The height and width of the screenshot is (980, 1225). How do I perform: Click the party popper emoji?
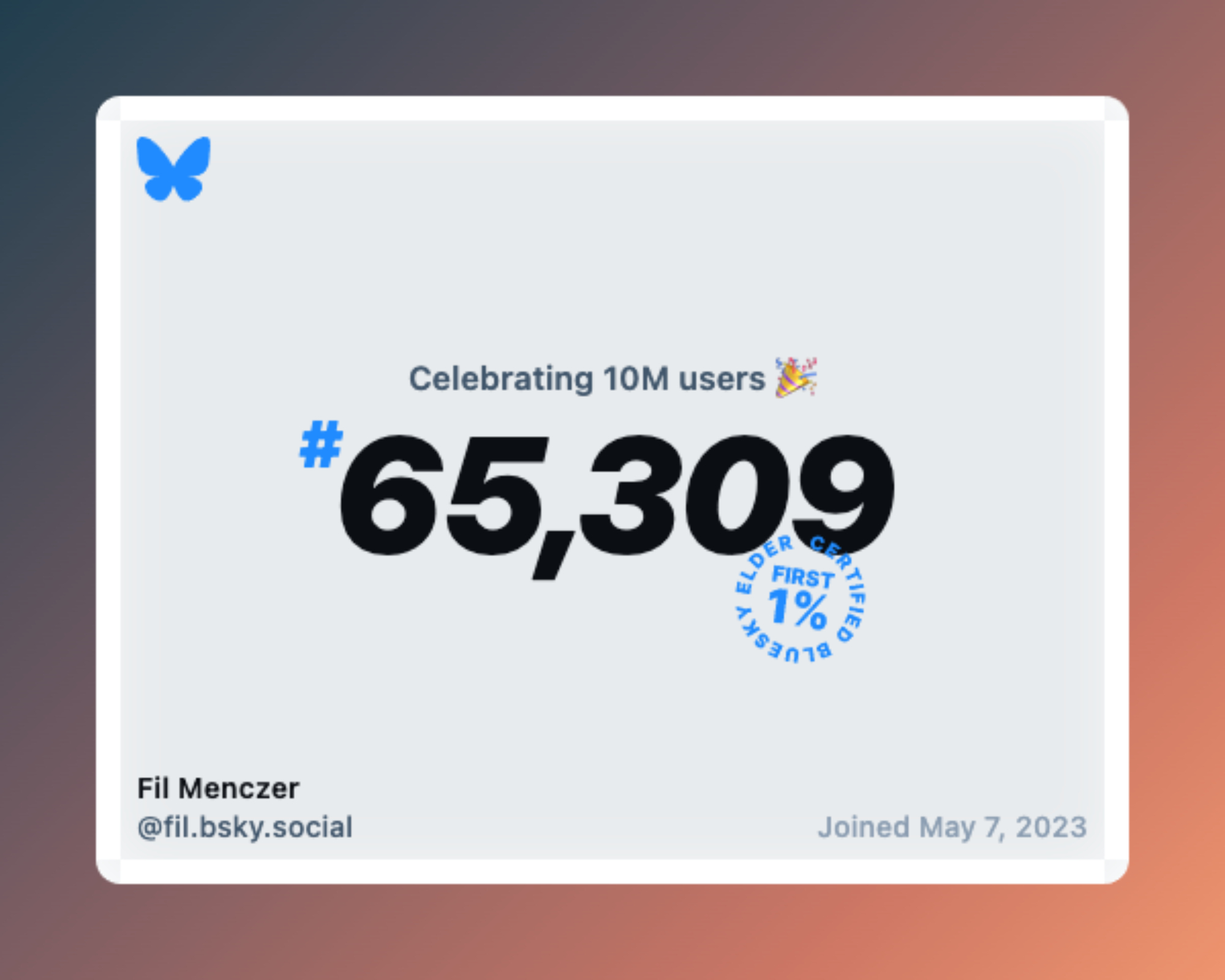(x=796, y=377)
